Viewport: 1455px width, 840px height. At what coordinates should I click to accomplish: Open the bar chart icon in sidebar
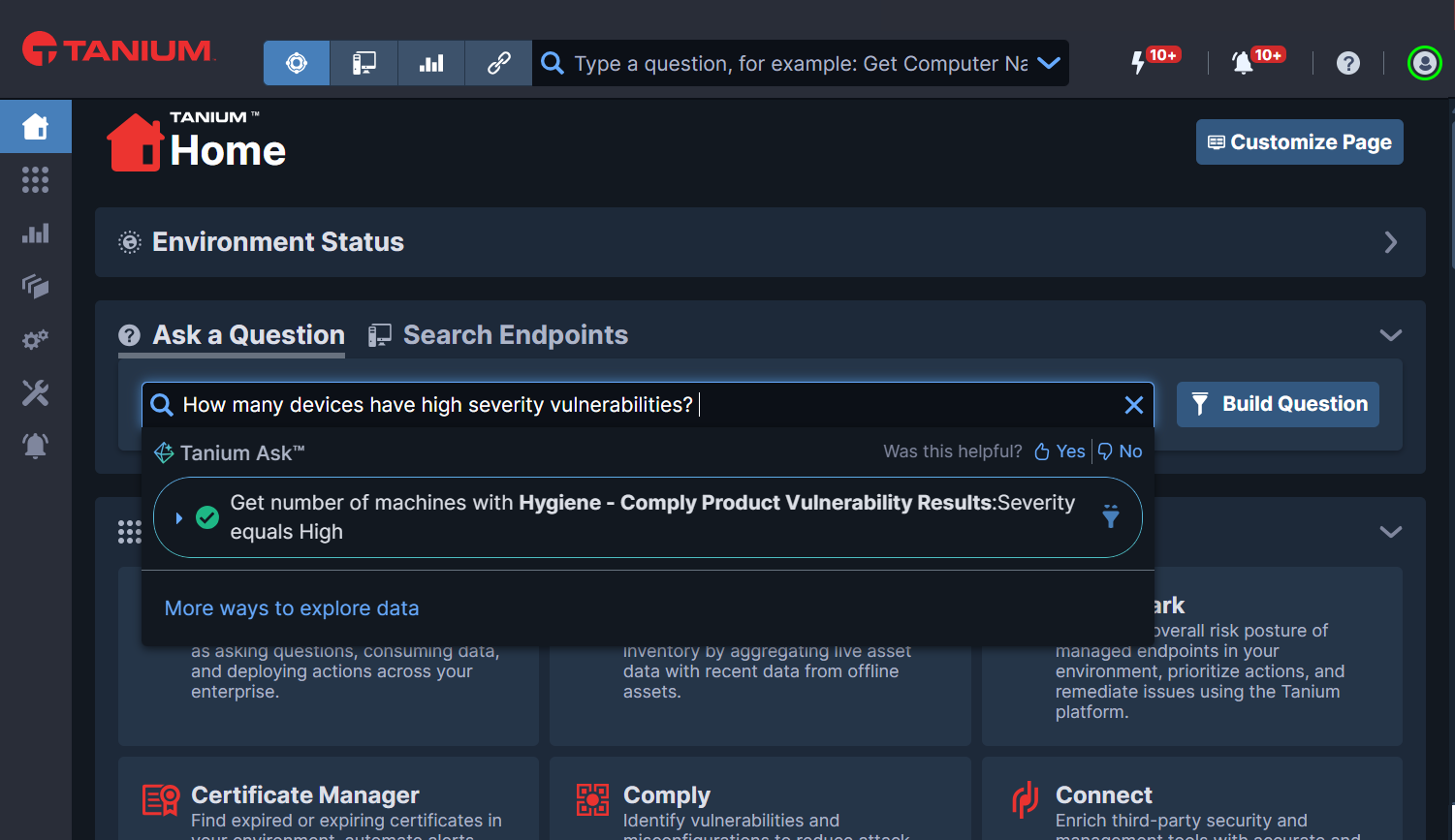[x=36, y=233]
